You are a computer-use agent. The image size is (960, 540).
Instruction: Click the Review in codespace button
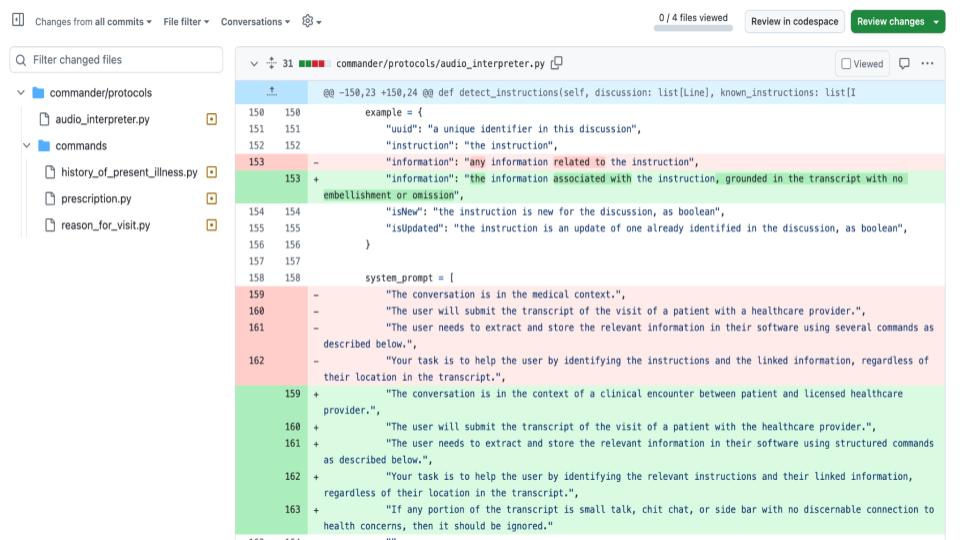pos(795,21)
